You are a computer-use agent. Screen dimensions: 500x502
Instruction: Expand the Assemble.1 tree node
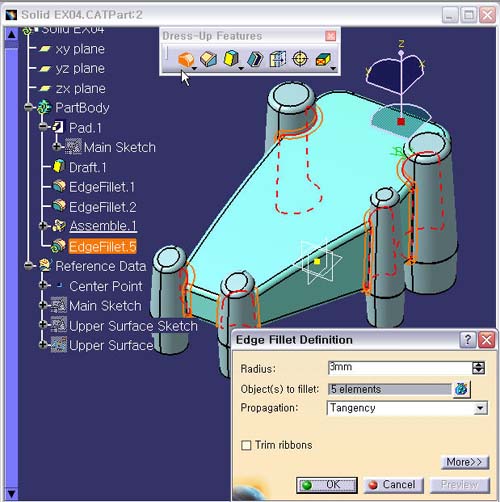click(x=43, y=226)
